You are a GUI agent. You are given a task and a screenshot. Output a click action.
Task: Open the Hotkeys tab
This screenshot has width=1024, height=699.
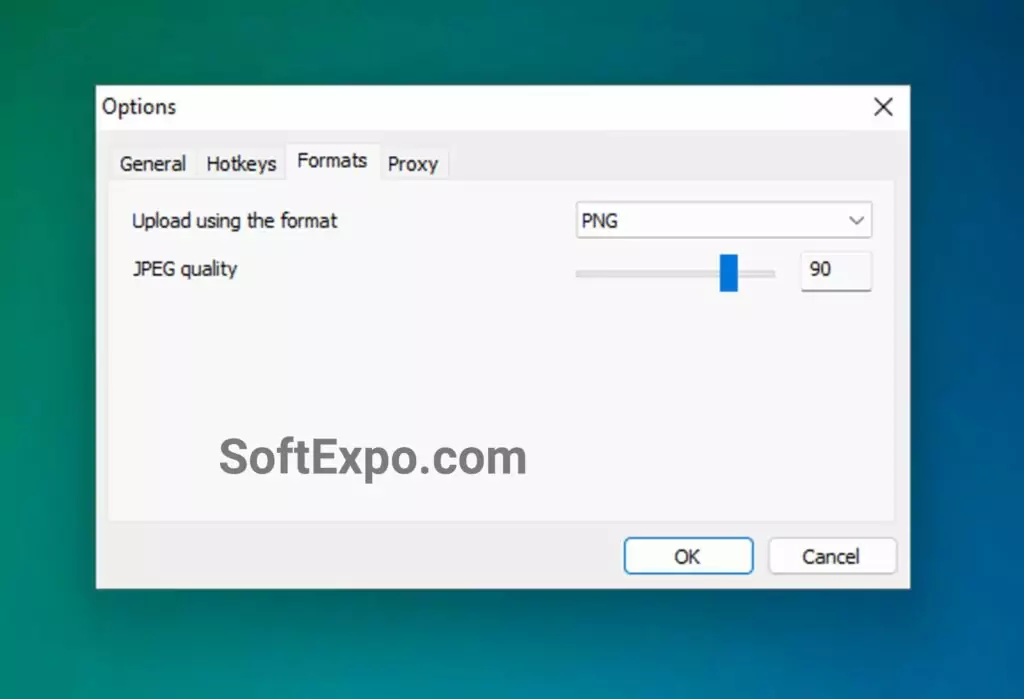240,163
